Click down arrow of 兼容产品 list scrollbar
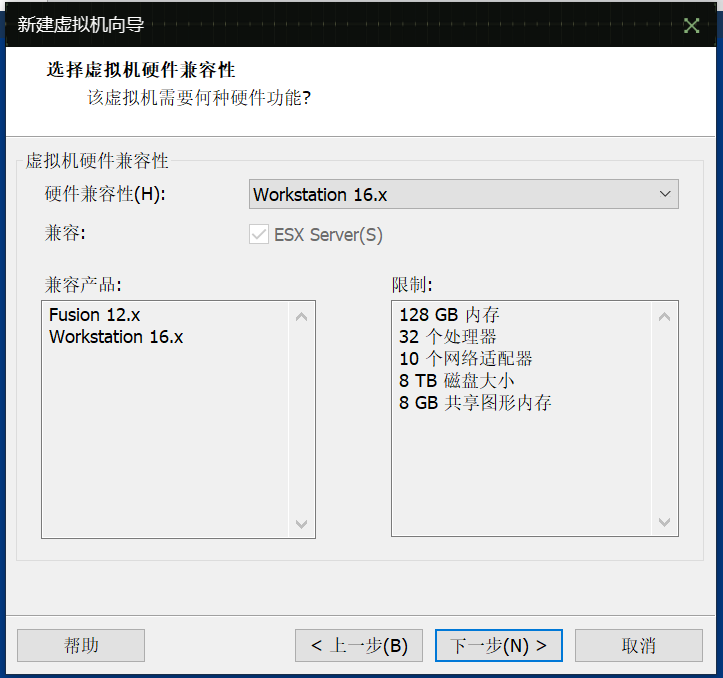 pos(302,524)
